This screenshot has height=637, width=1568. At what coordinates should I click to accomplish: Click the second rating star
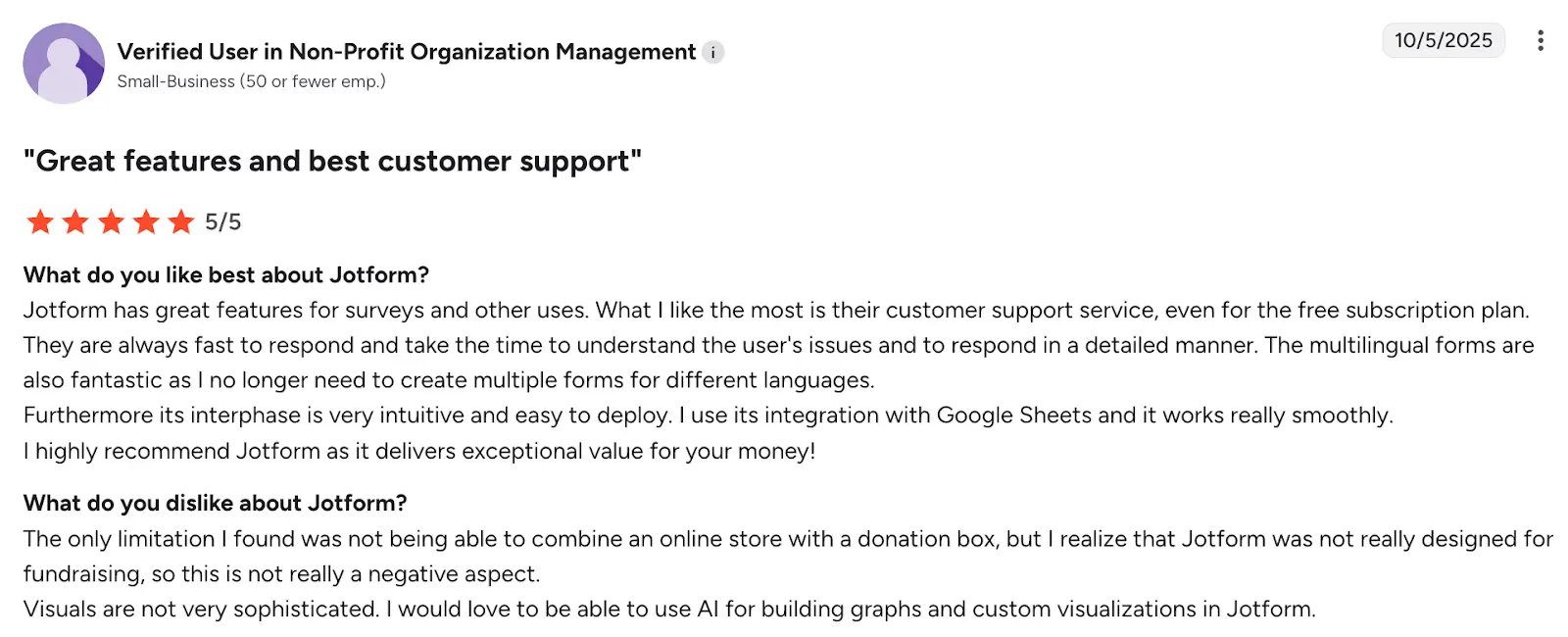(x=75, y=221)
